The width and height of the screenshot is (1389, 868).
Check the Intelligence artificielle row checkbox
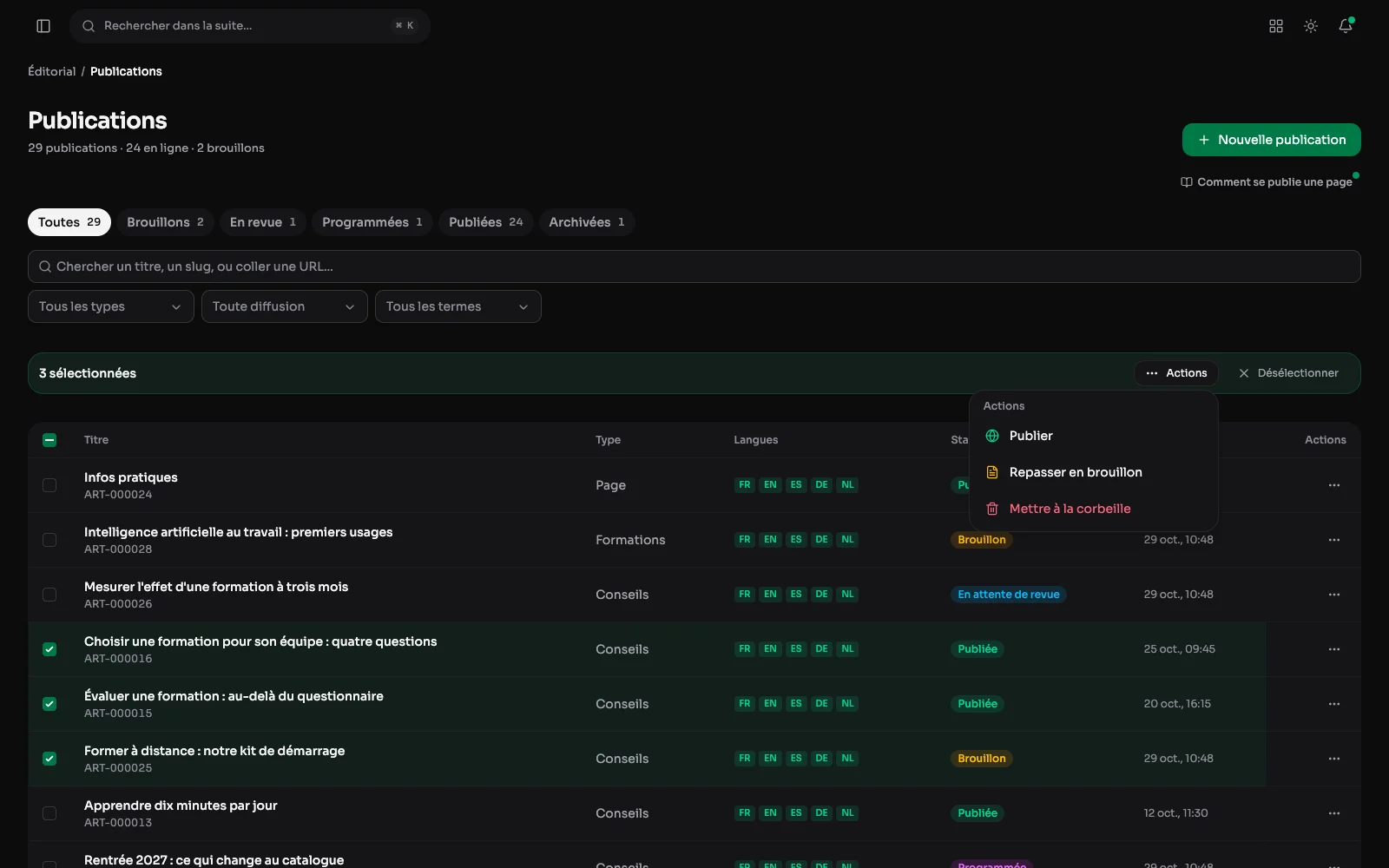49,540
